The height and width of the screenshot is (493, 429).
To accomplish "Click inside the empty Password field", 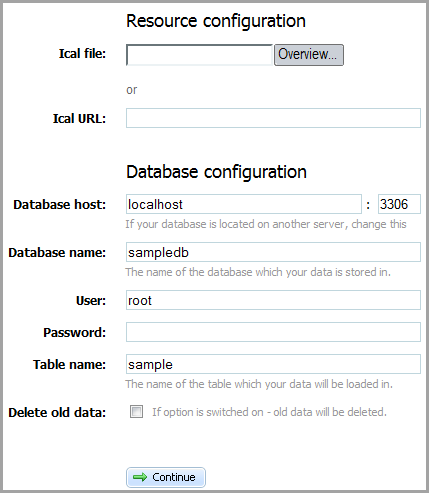I will (273, 332).
